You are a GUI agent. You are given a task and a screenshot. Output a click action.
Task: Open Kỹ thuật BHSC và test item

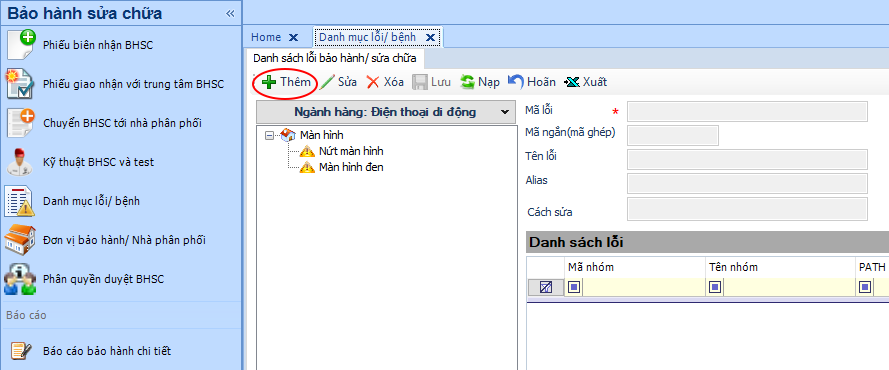coord(99,162)
